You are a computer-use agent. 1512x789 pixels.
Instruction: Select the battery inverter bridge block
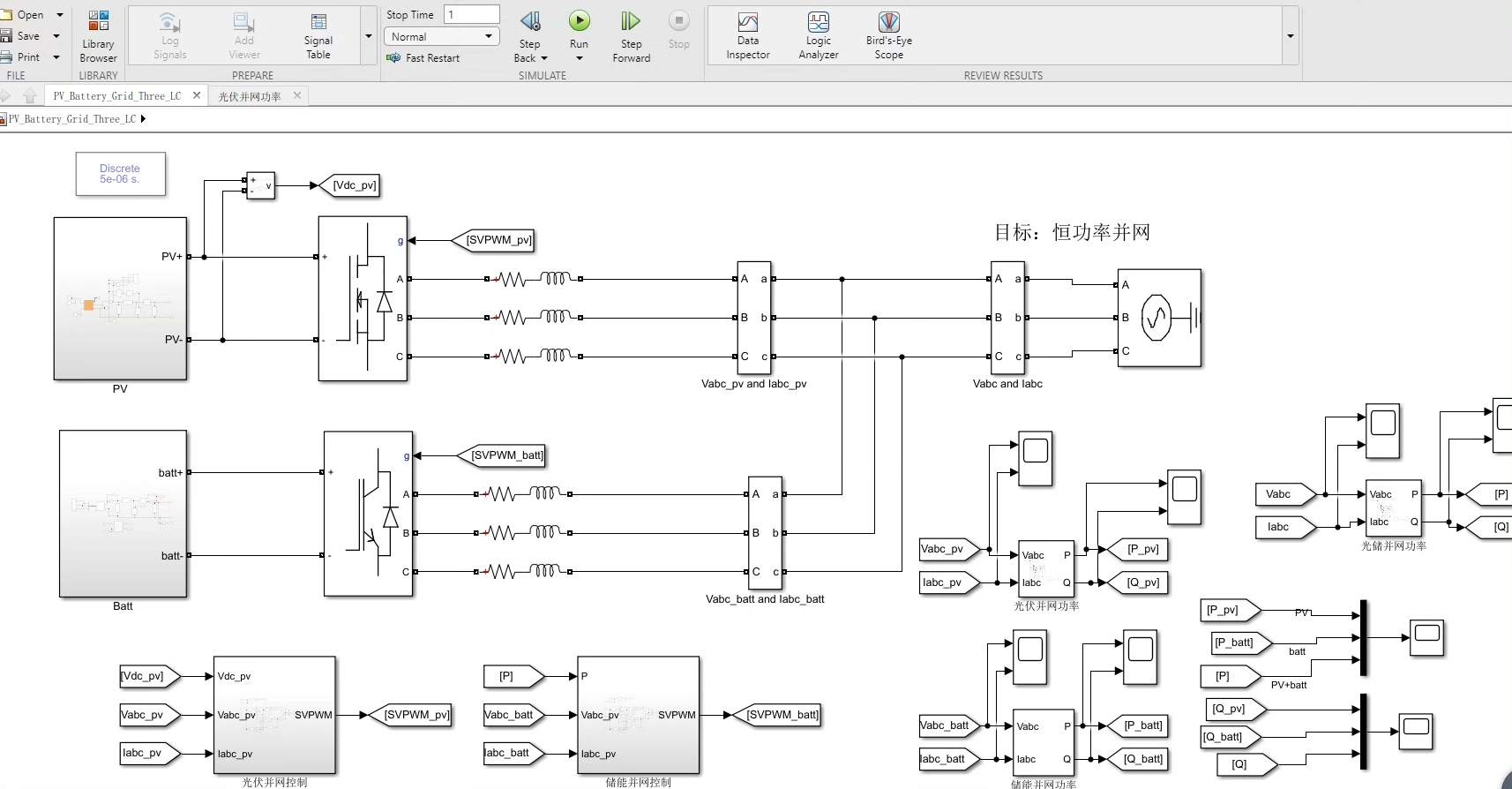(x=369, y=514)
